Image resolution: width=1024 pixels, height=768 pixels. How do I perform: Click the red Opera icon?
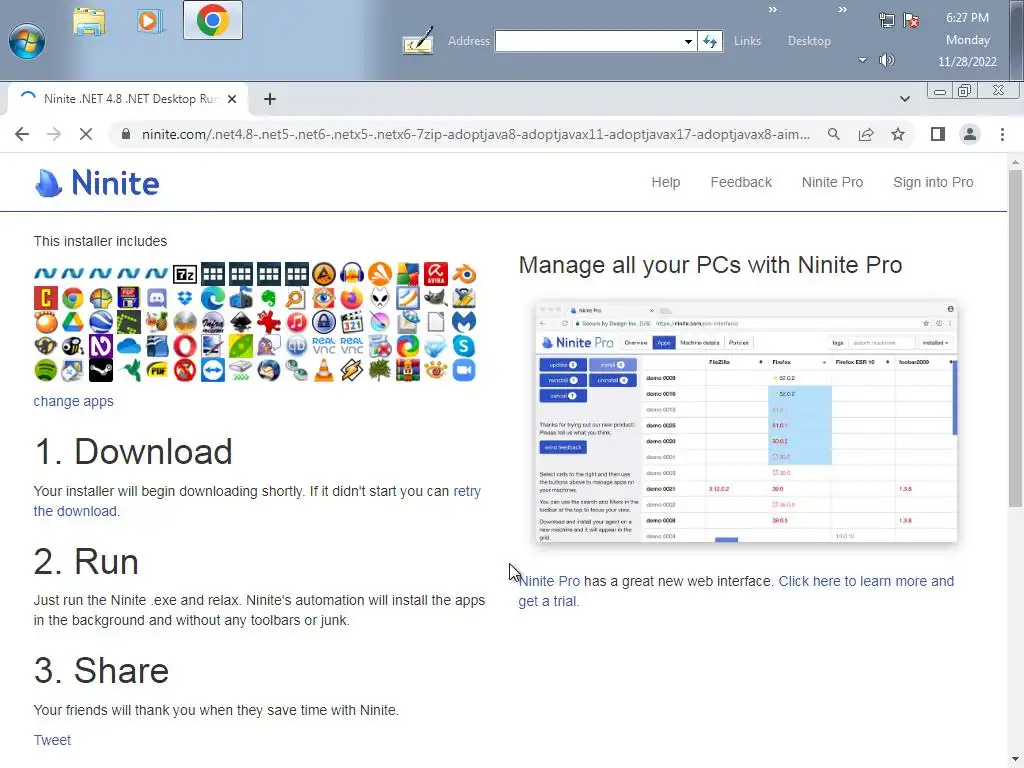185,346
